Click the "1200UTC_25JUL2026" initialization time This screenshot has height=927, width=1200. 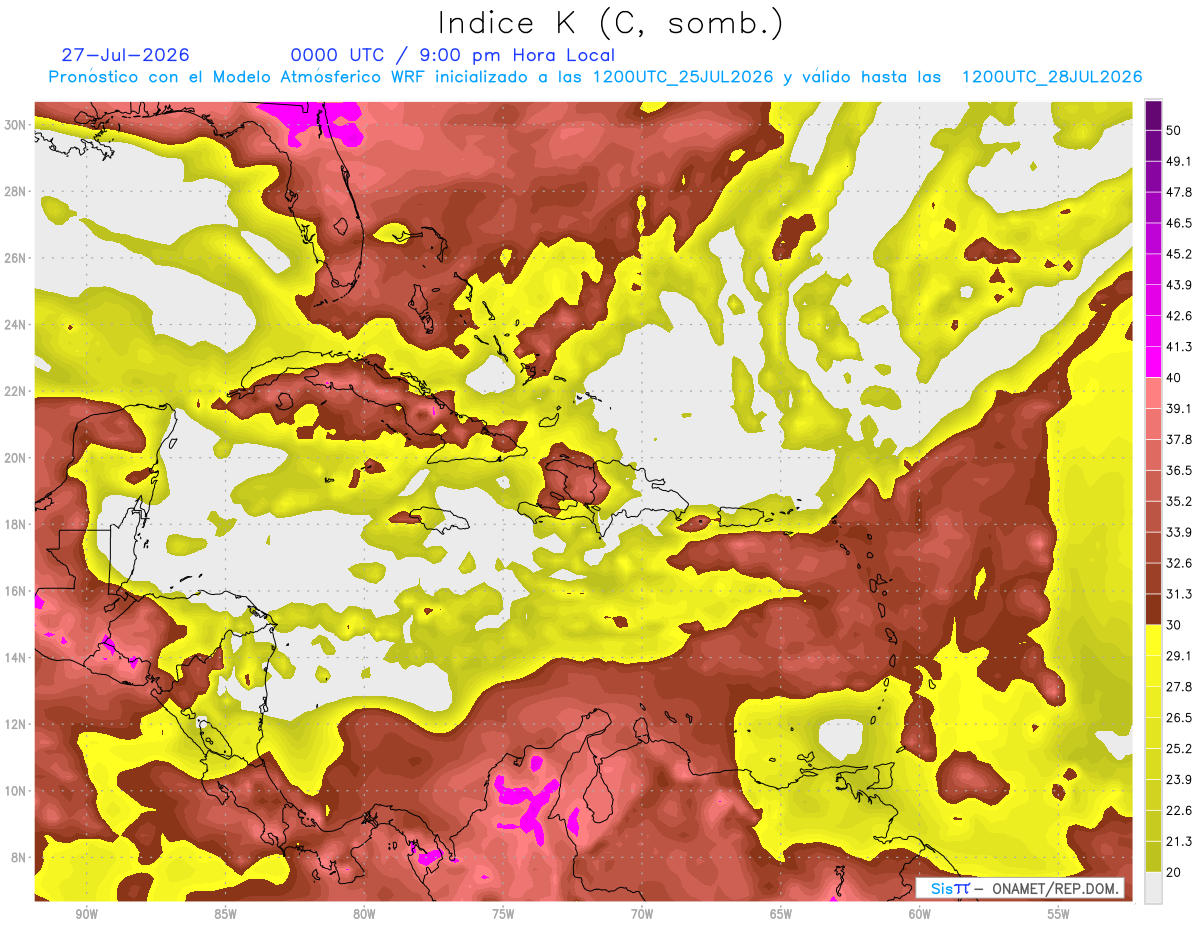tap(683, 77)
